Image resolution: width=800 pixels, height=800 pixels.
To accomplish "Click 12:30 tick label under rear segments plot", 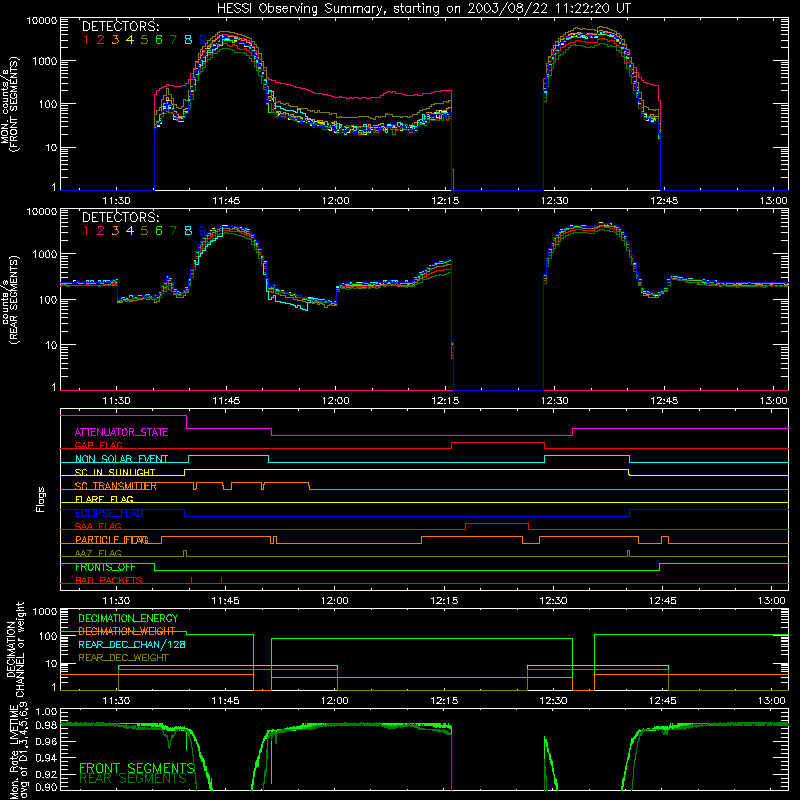I will click(x=555, y=401).
